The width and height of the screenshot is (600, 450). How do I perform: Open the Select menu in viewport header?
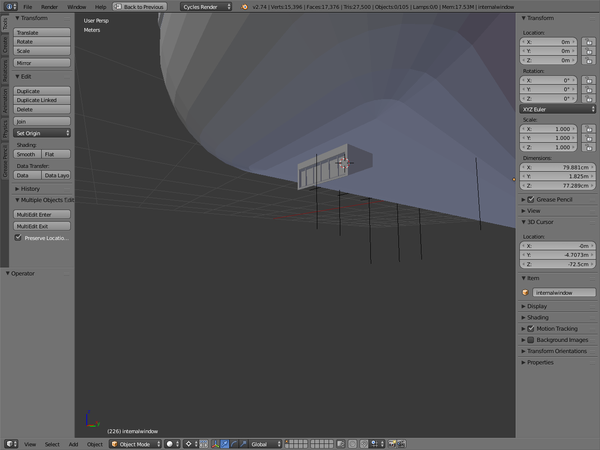(52, 443)
